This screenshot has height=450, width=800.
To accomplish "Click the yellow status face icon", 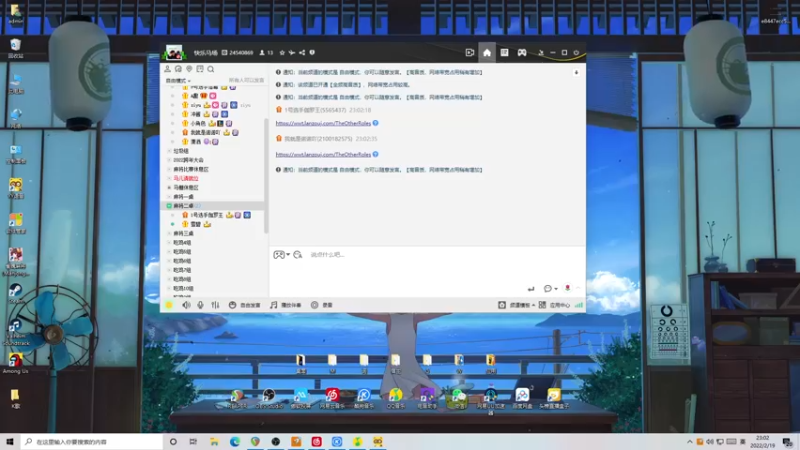I will pyautogui.click(x=169, y=305).
